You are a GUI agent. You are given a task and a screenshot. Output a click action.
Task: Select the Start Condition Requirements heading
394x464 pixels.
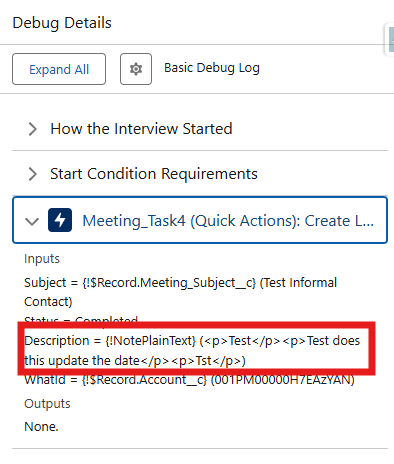(154, 174)
